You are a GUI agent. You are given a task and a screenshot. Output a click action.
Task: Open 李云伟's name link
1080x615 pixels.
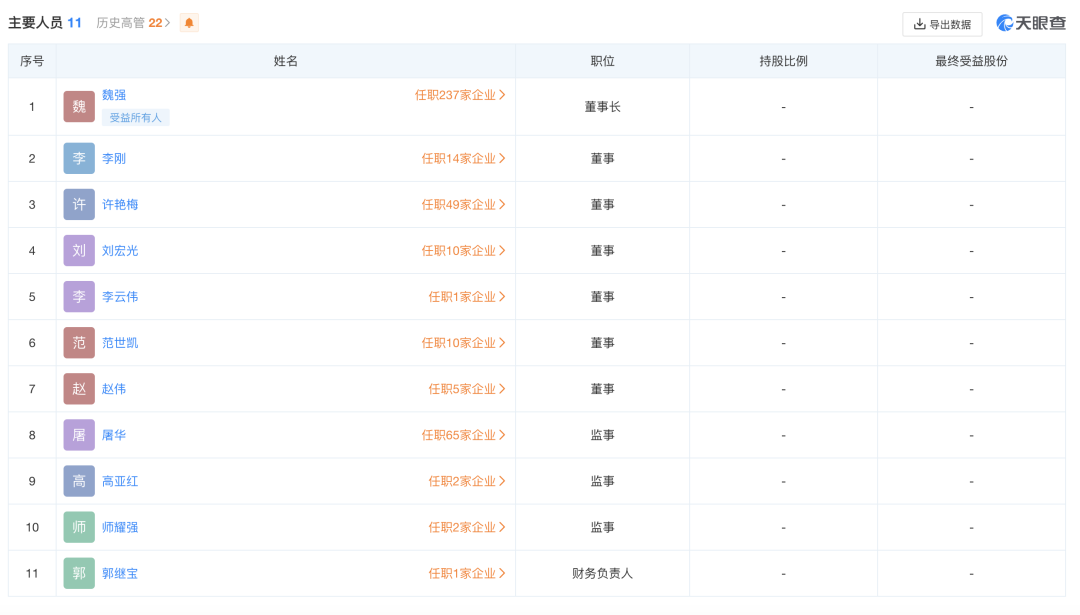coord(120,297)
